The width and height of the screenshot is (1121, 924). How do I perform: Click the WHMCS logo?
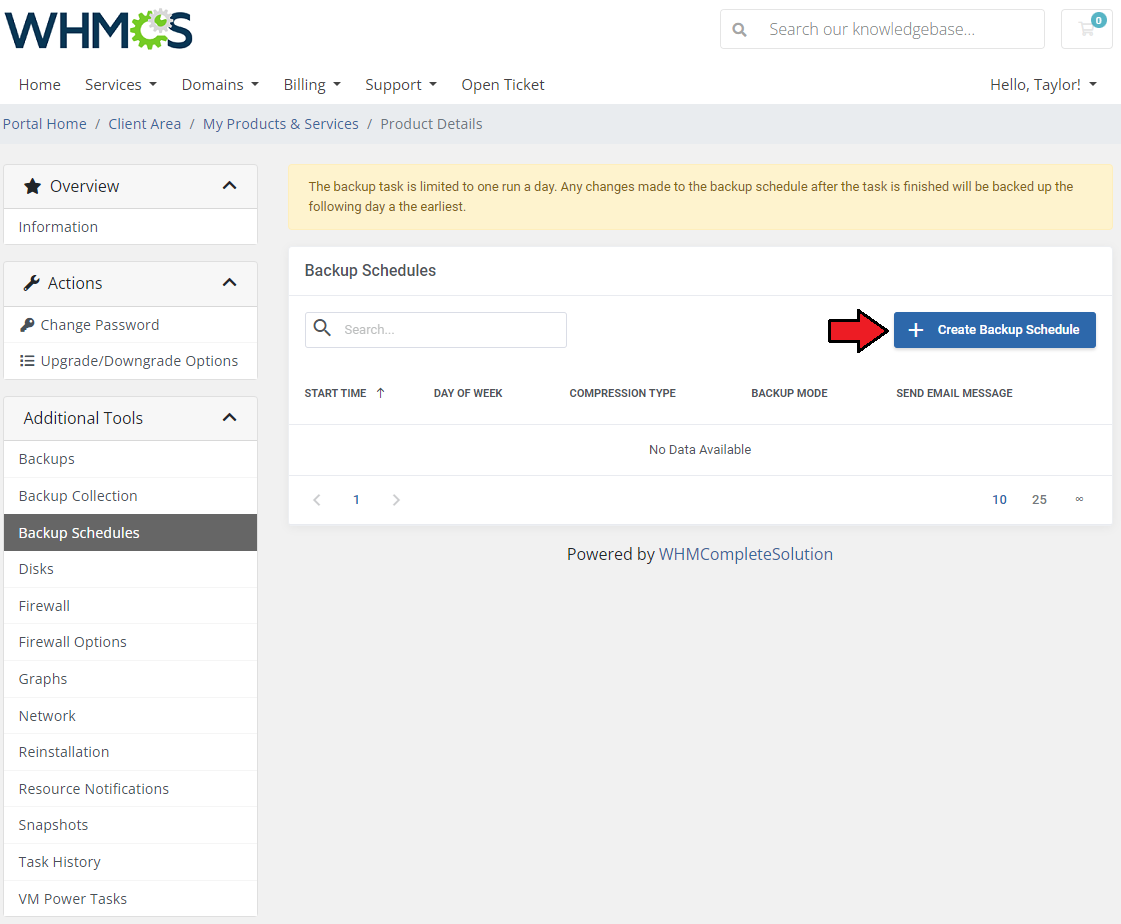click(x=98, y=30)
